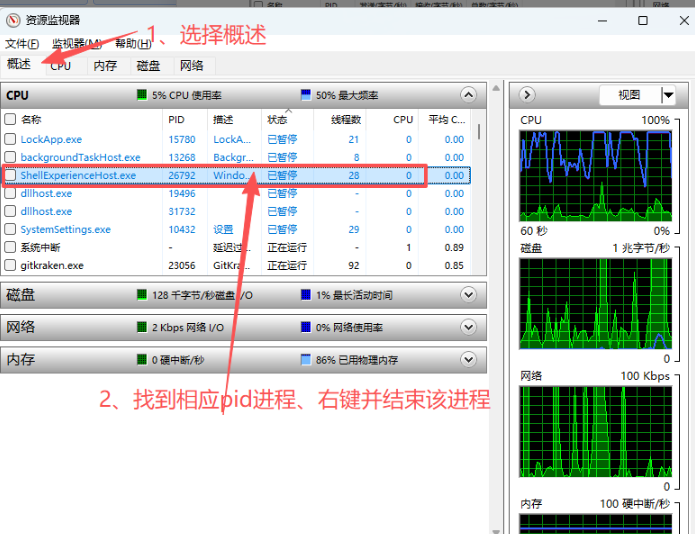
Task: Expand the 内存 section chevron
Action: tap(468, 359)
